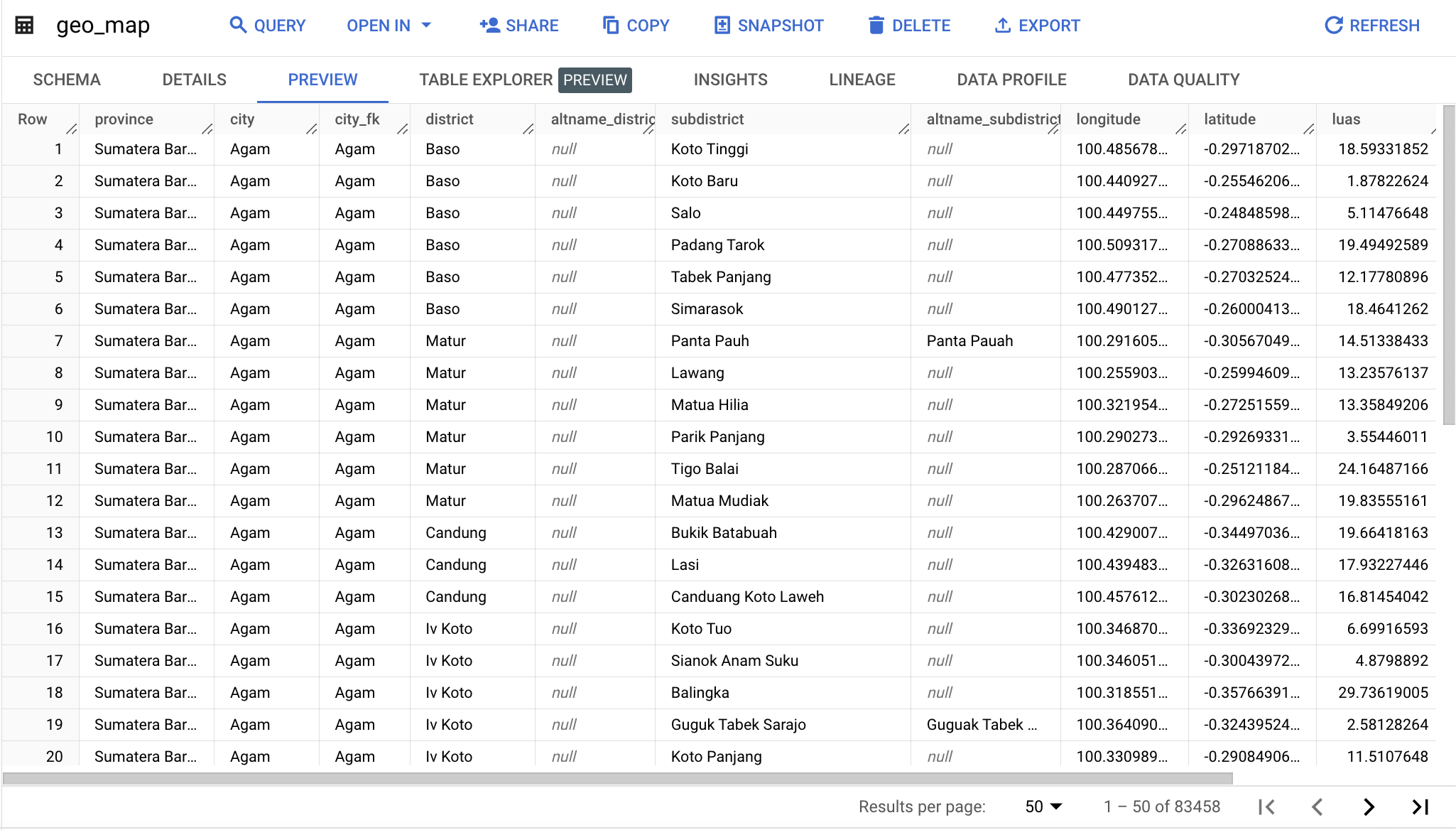Click the longitude column resize handle
The width and height of the screenshot is (1456, 830).
(1181, 129)
